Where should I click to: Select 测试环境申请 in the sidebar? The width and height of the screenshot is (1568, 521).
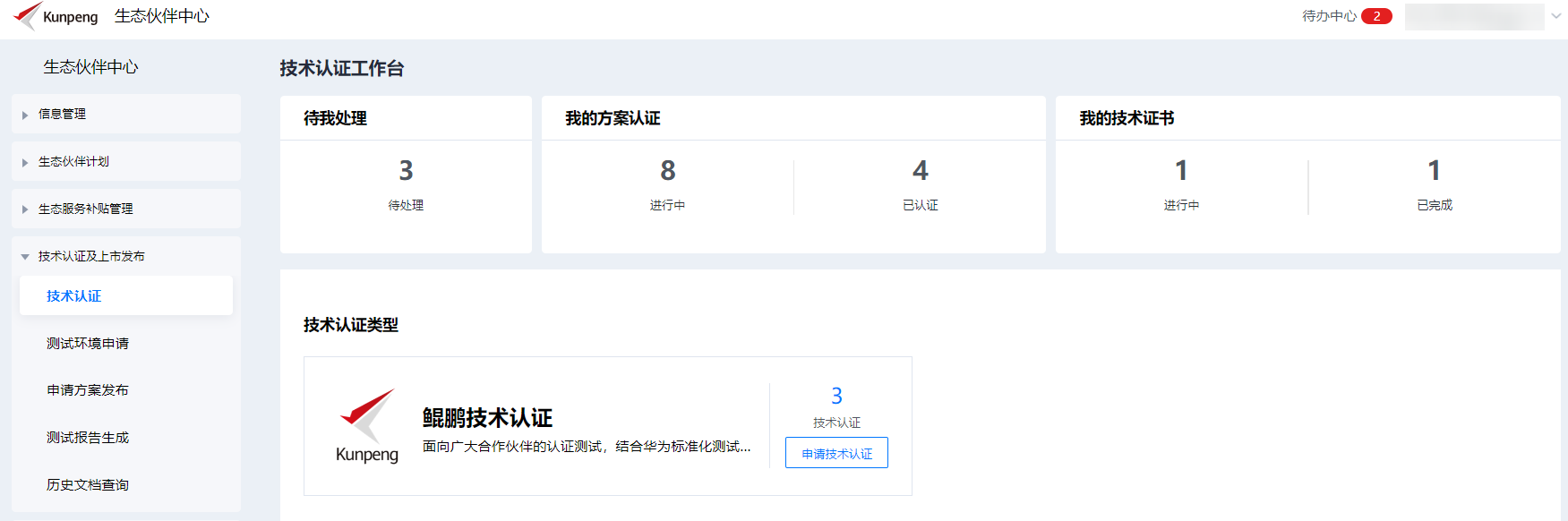pyautogui.click(x=88, y=343)
